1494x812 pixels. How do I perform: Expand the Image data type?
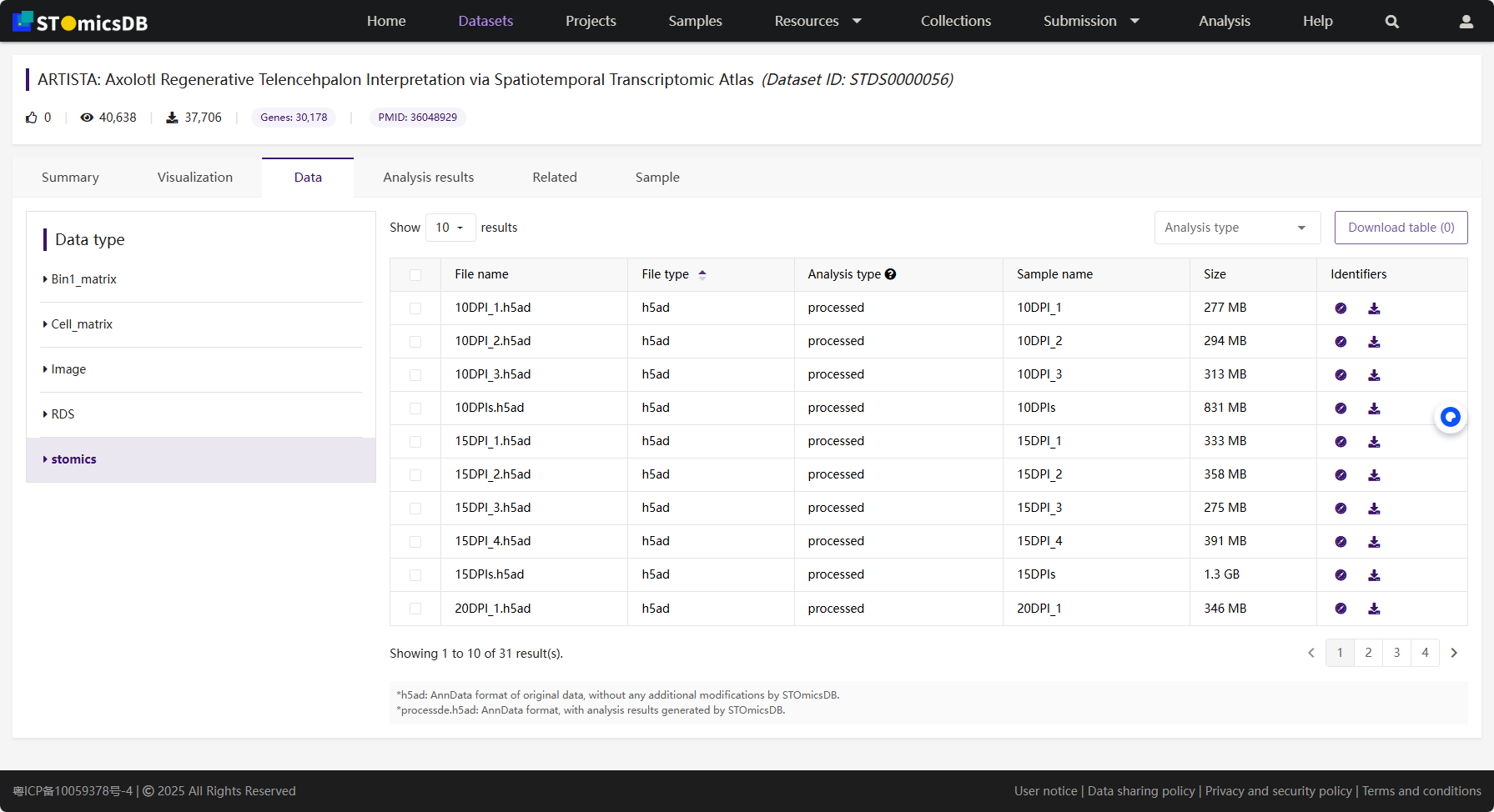[202, 369]
